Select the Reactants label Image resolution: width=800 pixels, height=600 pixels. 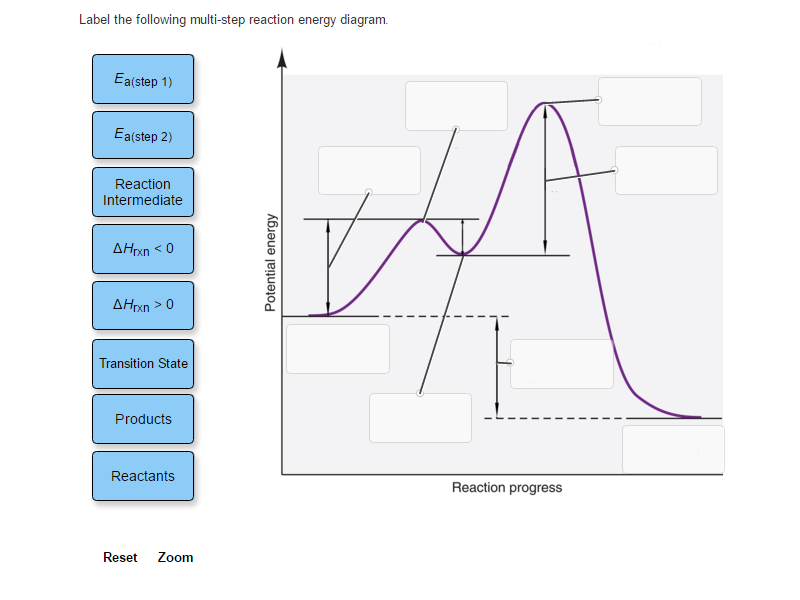click(x=142, y=476)
